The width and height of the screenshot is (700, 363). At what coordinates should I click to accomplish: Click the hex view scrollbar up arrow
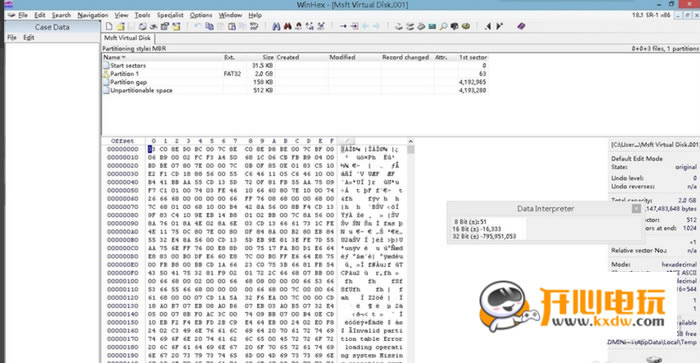pos(410,142)
